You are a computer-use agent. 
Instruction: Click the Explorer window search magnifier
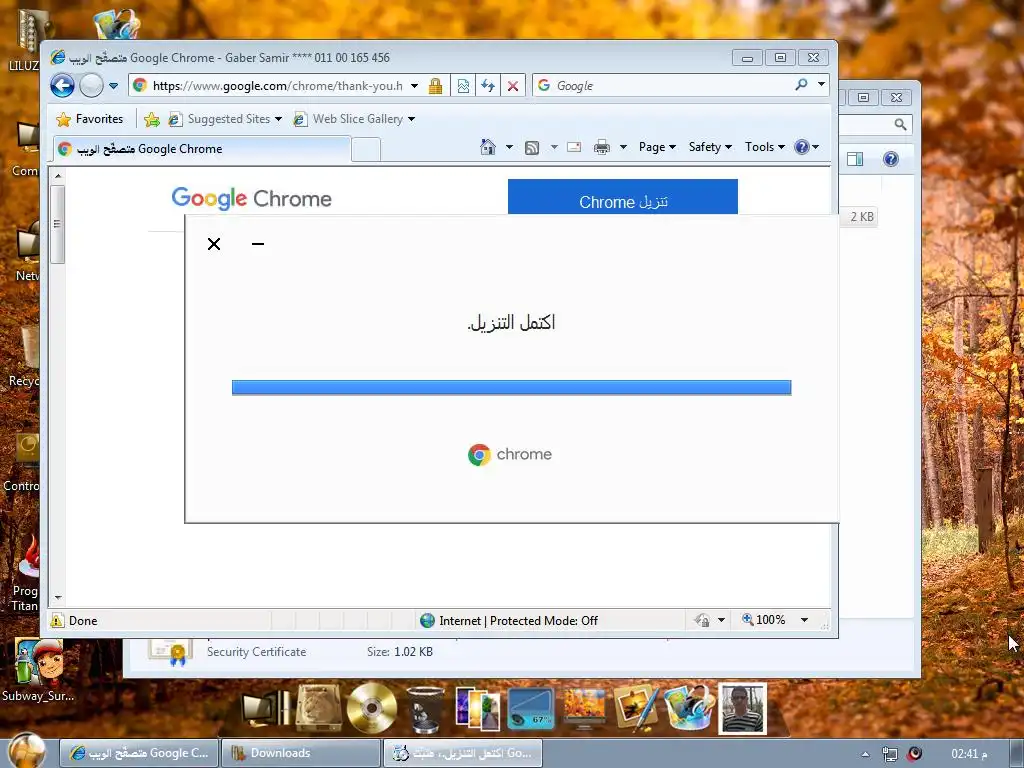[901, 124]
